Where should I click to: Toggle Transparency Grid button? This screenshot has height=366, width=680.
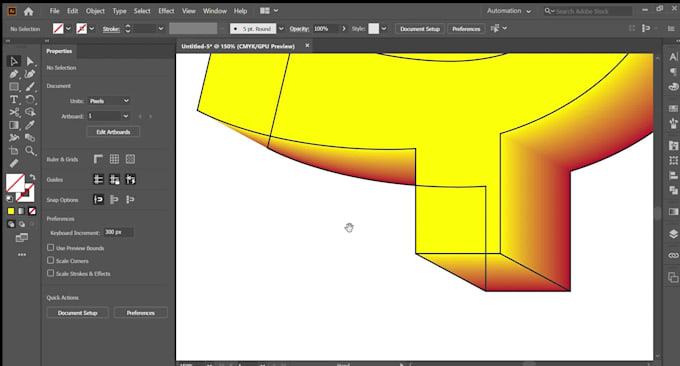(130, 159)
